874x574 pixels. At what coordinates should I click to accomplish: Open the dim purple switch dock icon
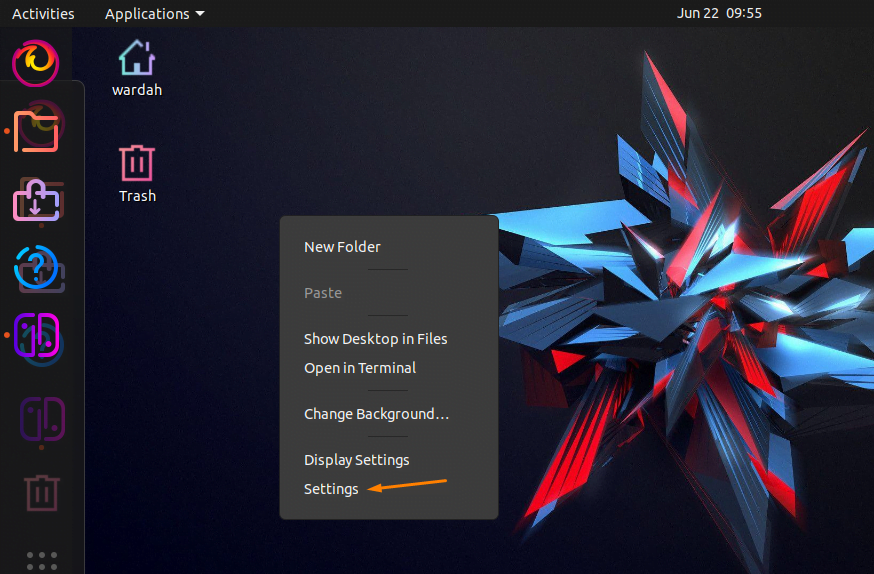(x=42, y=419)
